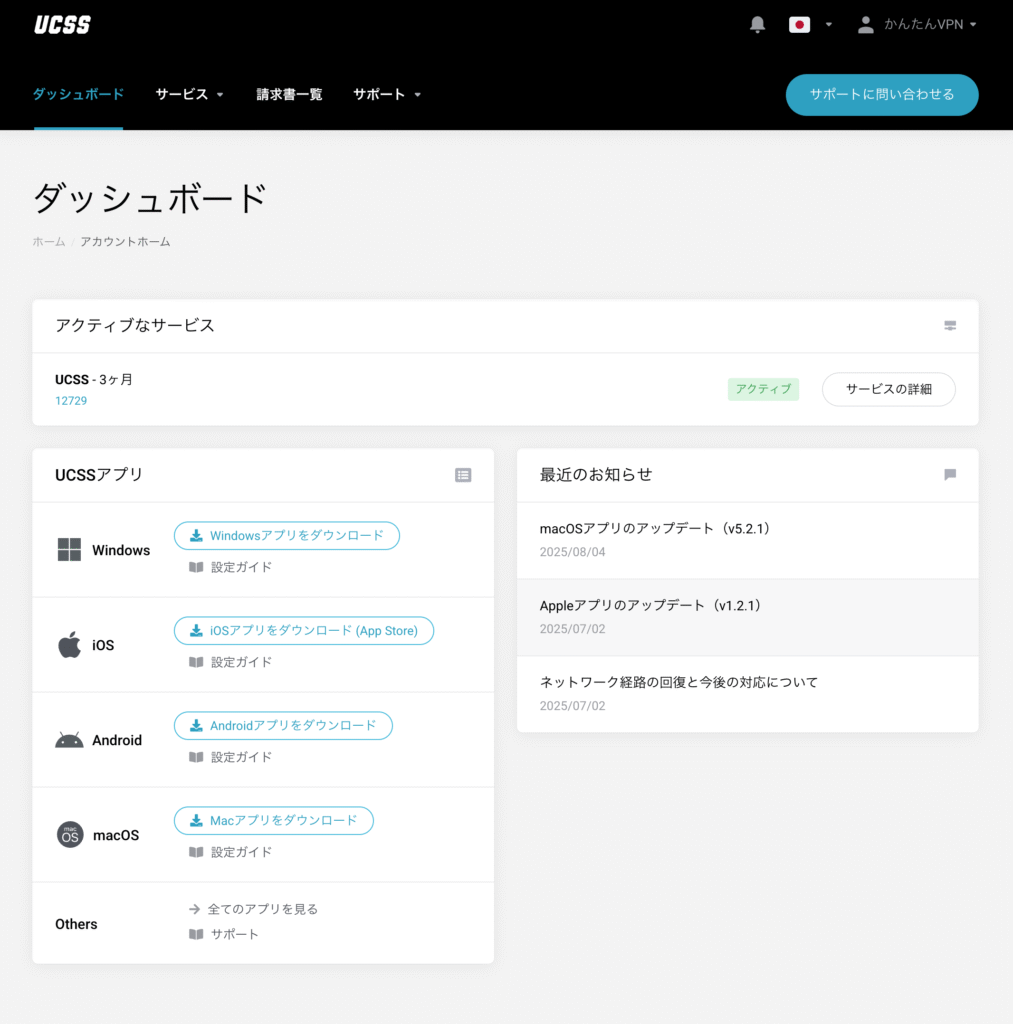Select the ダッシュボード nav tab

78,94
